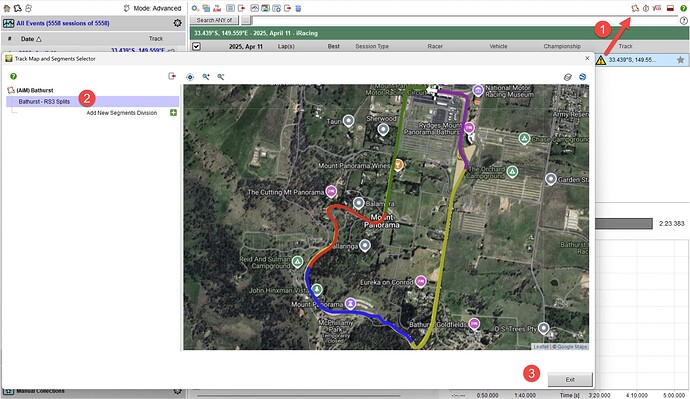Switch map view with the blue globe icon
690x399 pixels.
click(x=583, y=77)
